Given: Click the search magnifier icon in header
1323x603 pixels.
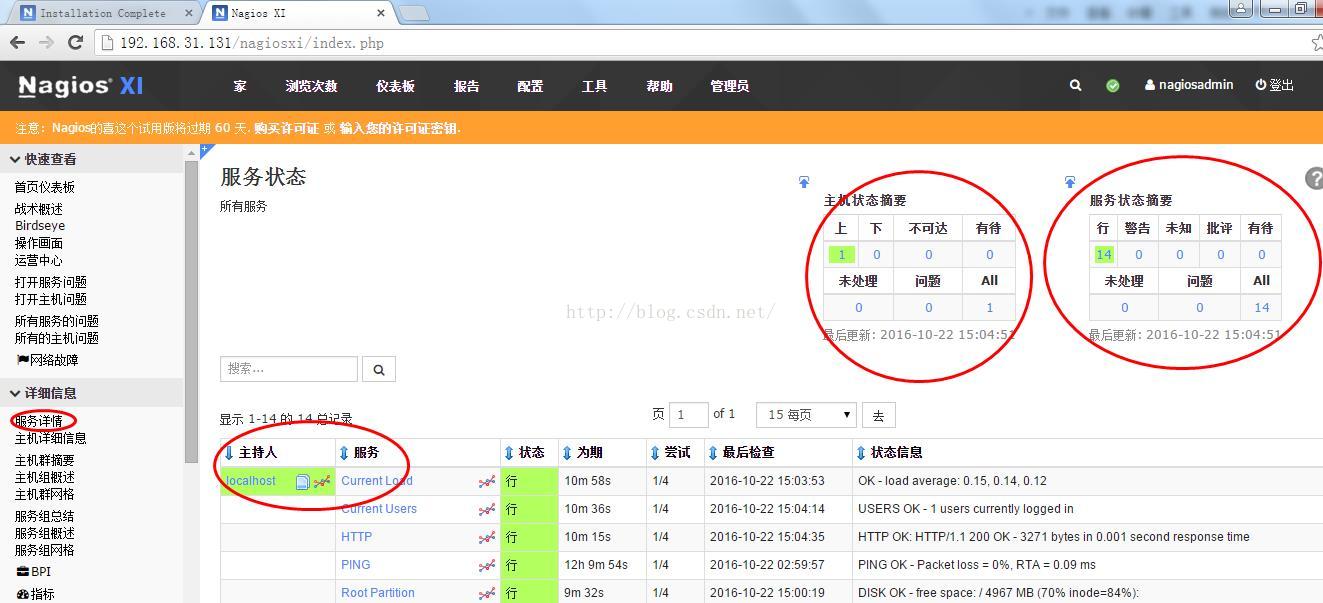Looking at the screenshot, I should (1075, 86).
